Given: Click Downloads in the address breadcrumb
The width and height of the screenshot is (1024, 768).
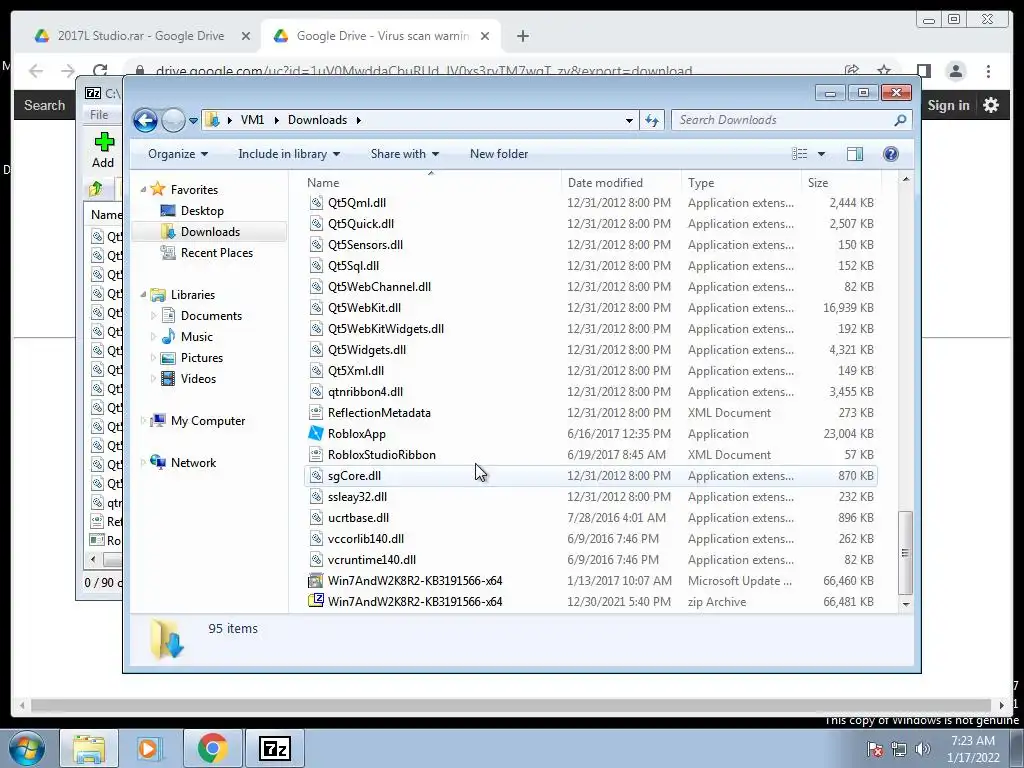Looking at the screenshot, I should point(317,120).
